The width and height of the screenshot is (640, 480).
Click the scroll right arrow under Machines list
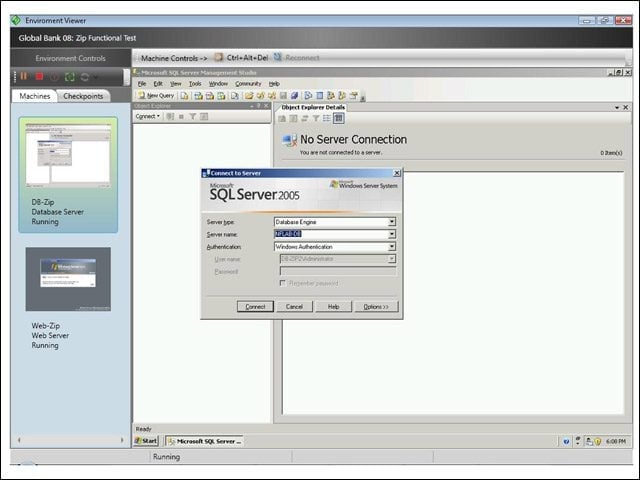tap(122, 440)
